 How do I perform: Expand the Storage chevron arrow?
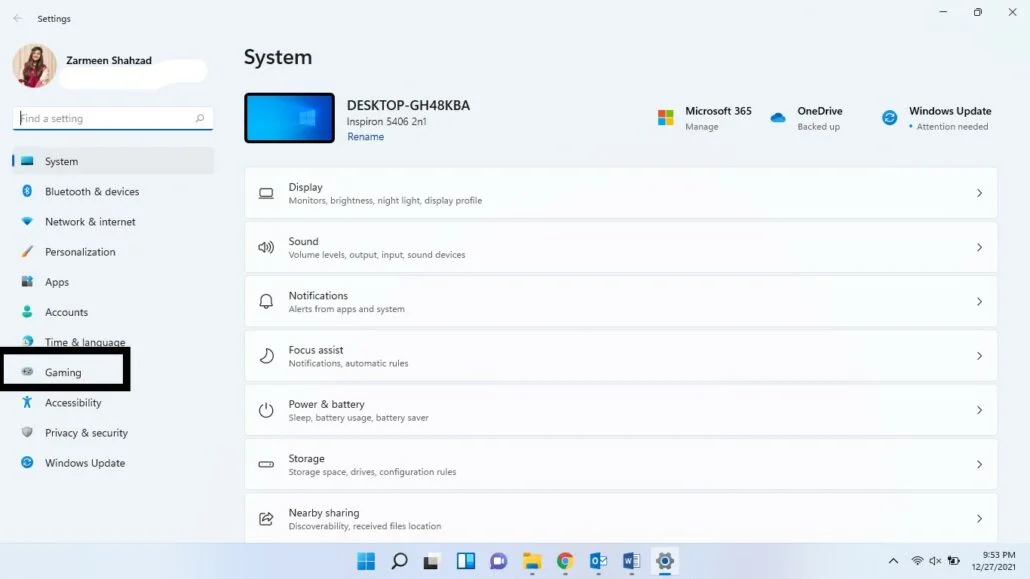coord(979,465)
